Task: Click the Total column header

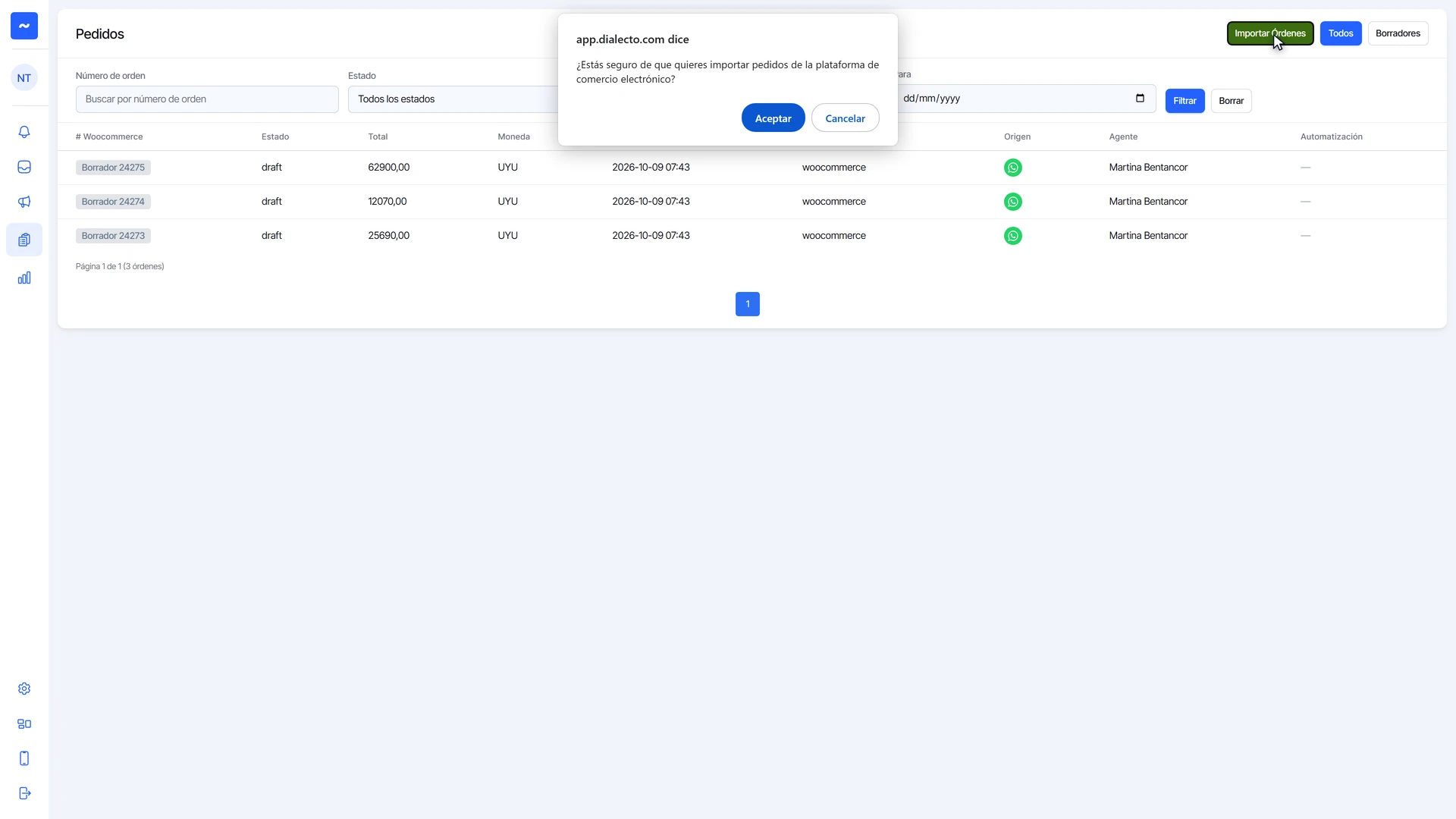Action: [378, 137]
